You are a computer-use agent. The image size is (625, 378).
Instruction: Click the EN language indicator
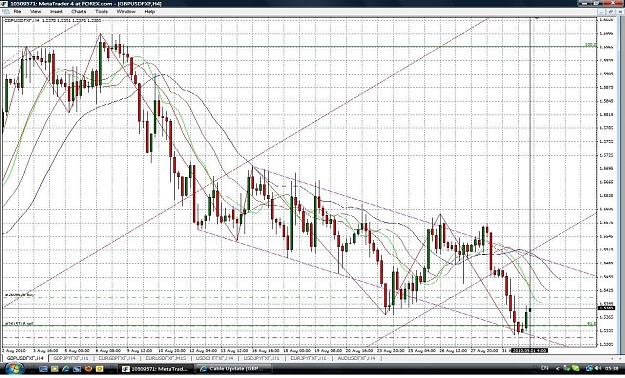544,368
